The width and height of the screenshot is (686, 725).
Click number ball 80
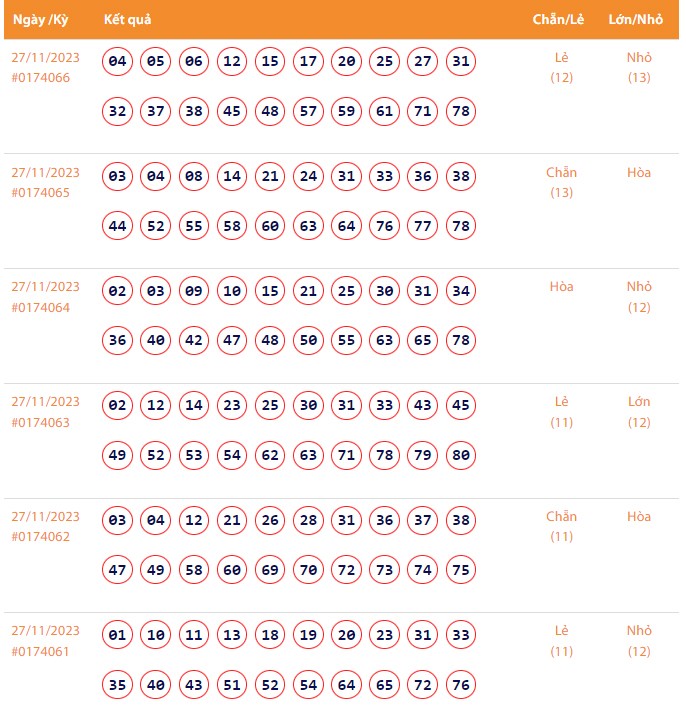pyautogui.click(x=461, y=456)
